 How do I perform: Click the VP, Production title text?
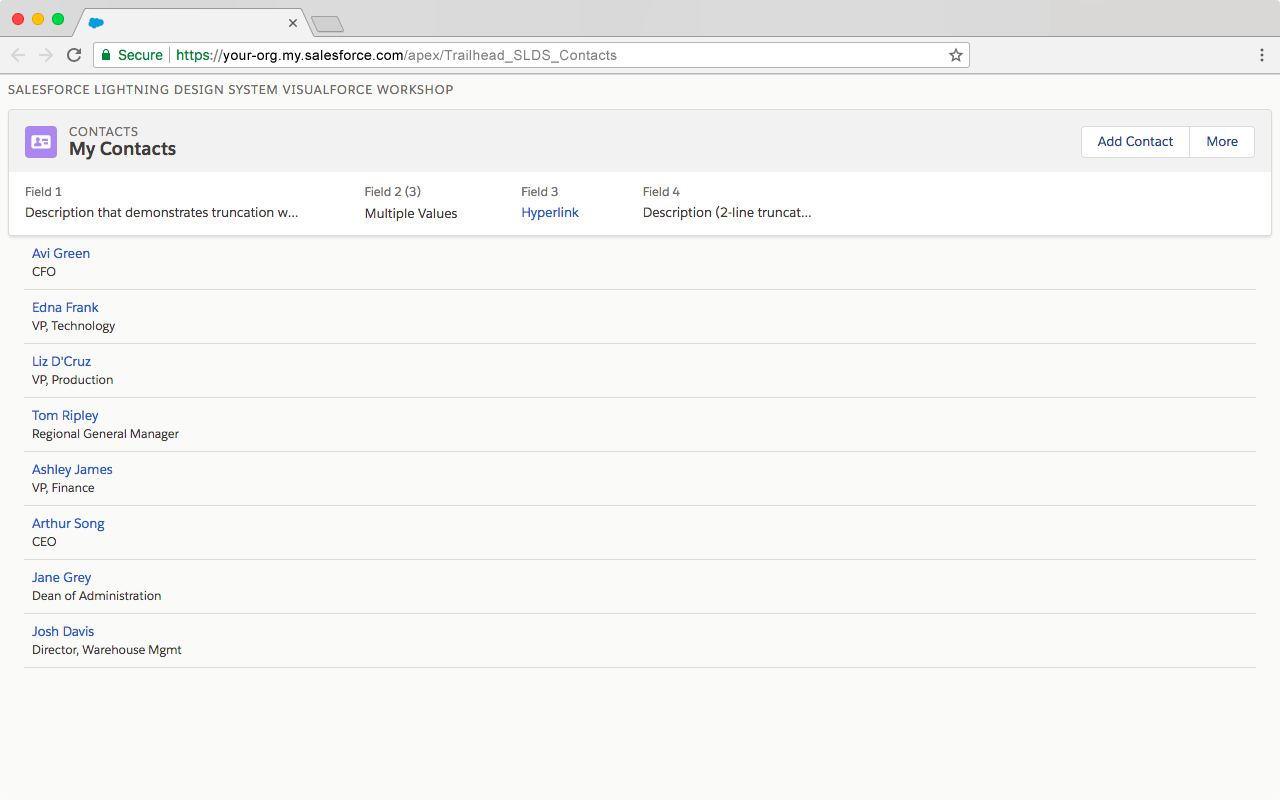73,380
